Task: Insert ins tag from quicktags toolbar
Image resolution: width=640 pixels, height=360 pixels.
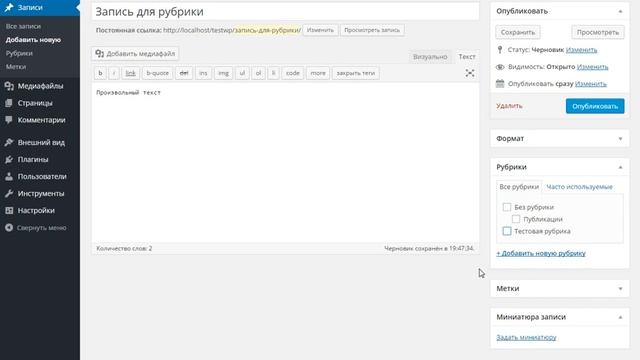Action: pos(203,73)
